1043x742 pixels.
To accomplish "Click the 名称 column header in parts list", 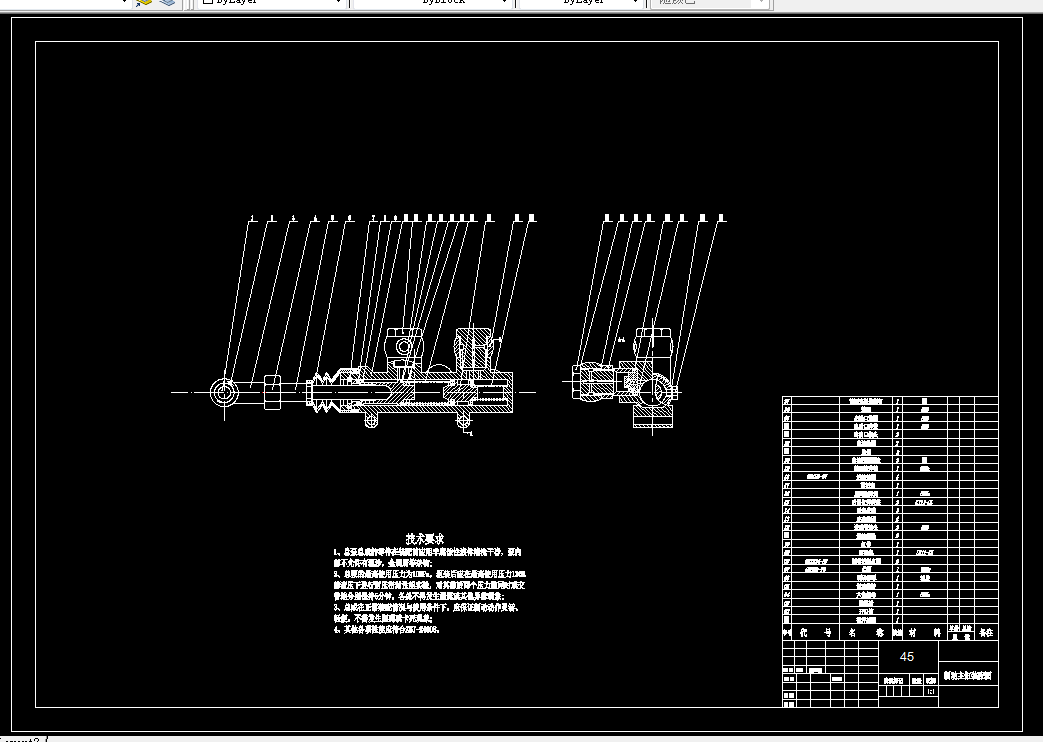I will 865,633.
